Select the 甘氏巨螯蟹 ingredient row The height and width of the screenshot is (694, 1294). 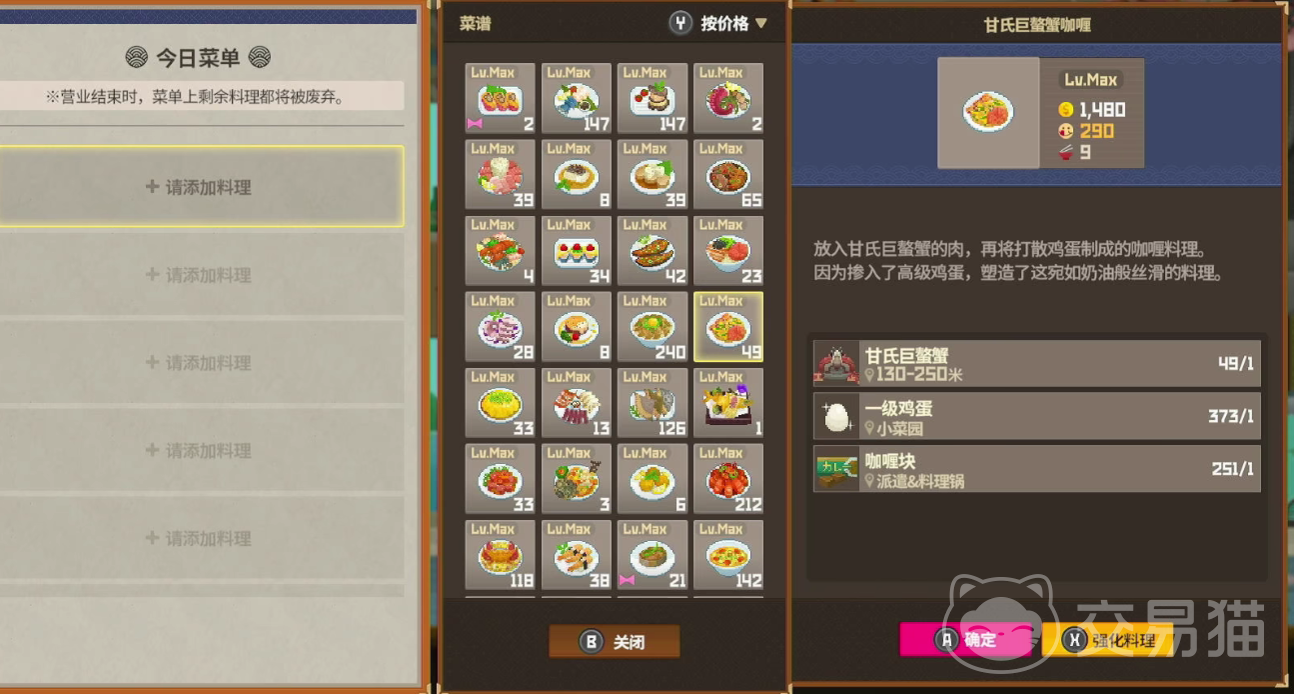coord(1037,363)
